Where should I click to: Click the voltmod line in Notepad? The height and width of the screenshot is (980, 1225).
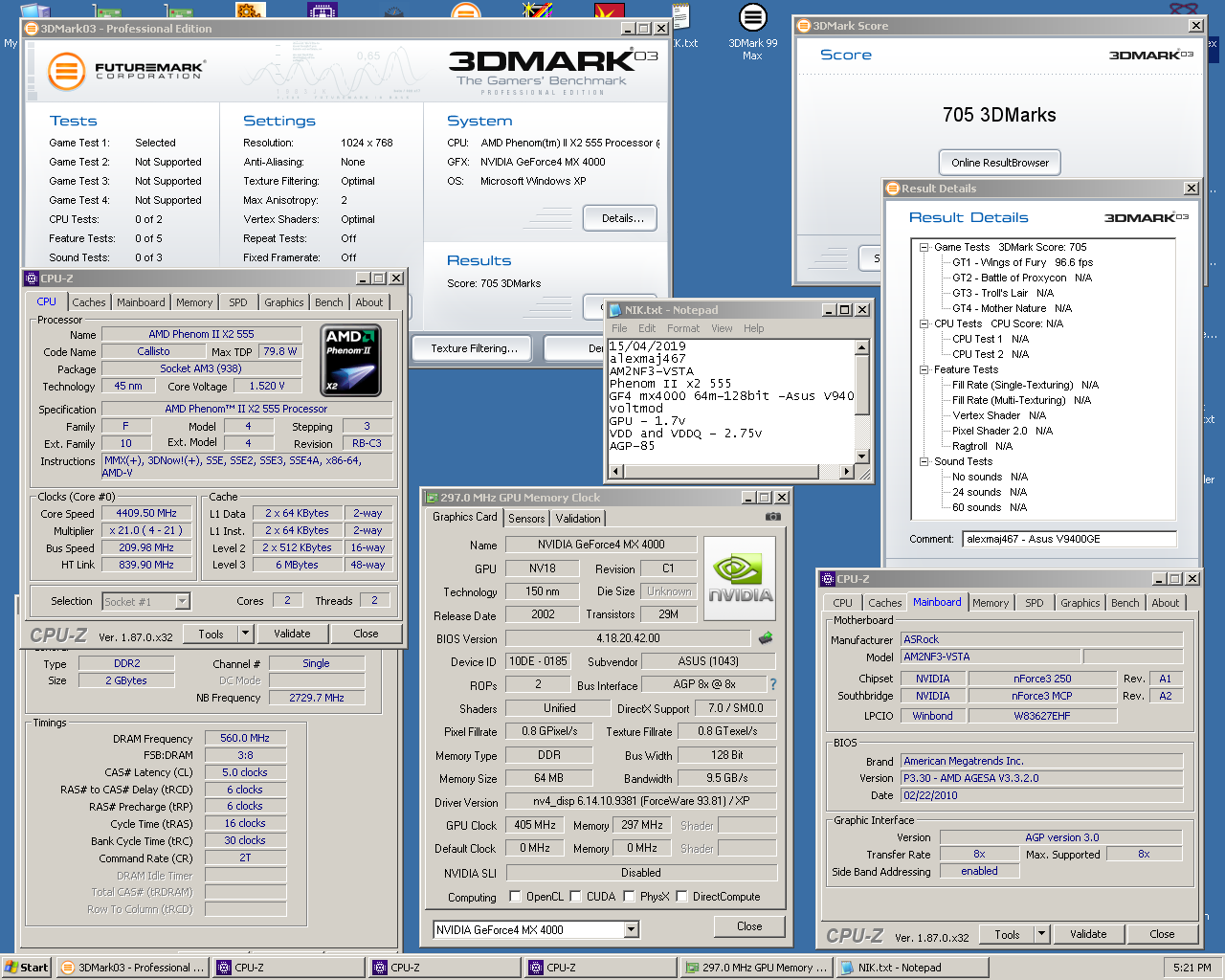click(x=636, y=409)
